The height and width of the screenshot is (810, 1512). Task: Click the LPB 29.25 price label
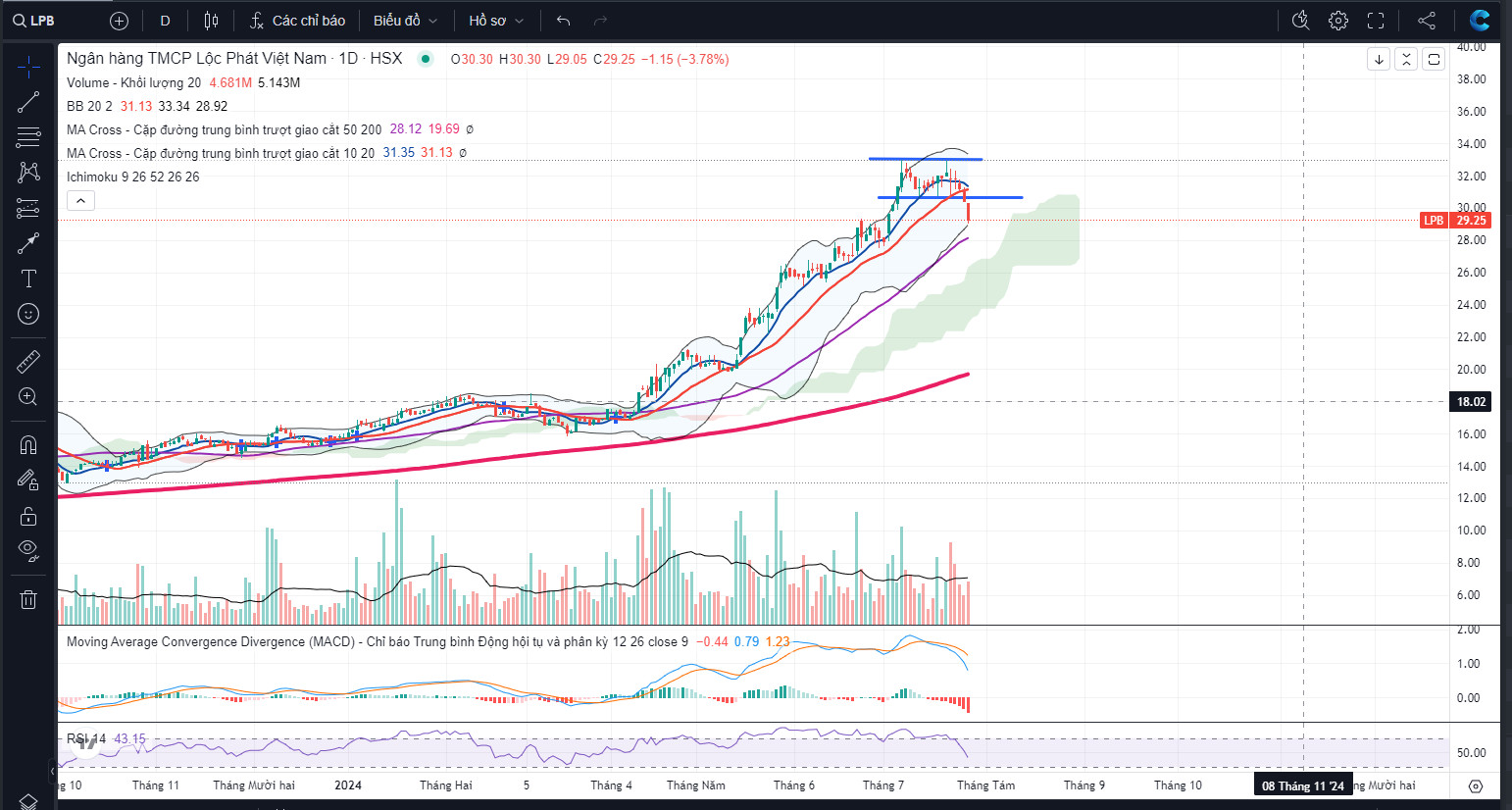[x=1456, y=221]
